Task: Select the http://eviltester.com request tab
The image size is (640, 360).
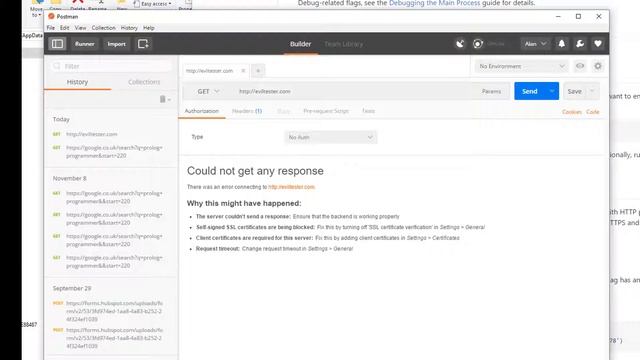Action: pos(209,71)
